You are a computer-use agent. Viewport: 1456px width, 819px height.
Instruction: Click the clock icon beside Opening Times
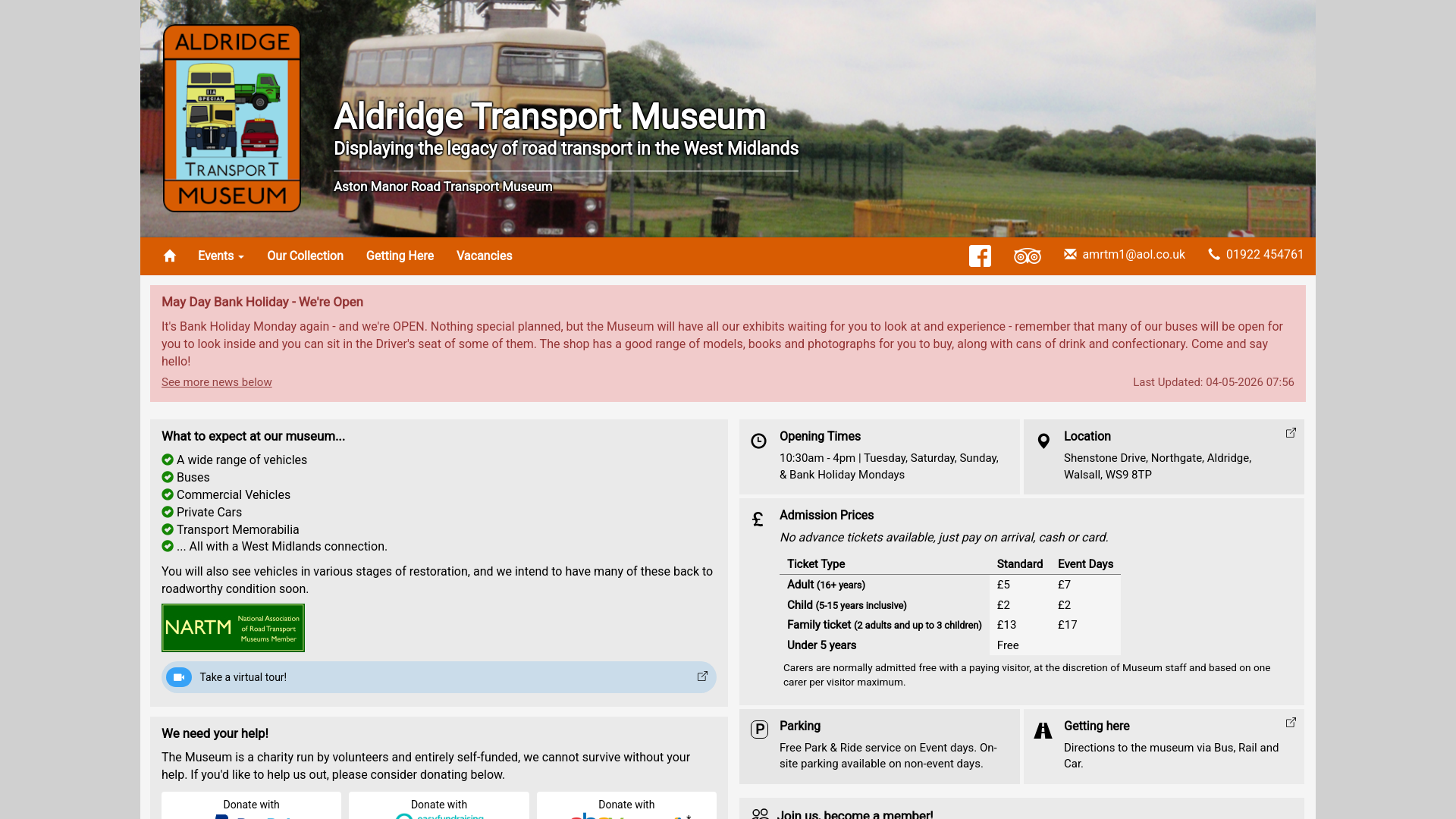tap(758, 441)
